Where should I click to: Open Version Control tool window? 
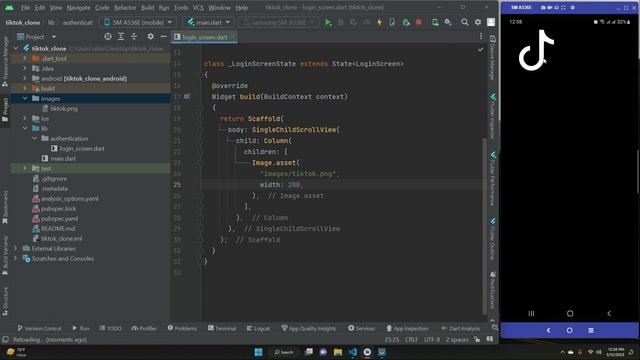pos(39,328)
